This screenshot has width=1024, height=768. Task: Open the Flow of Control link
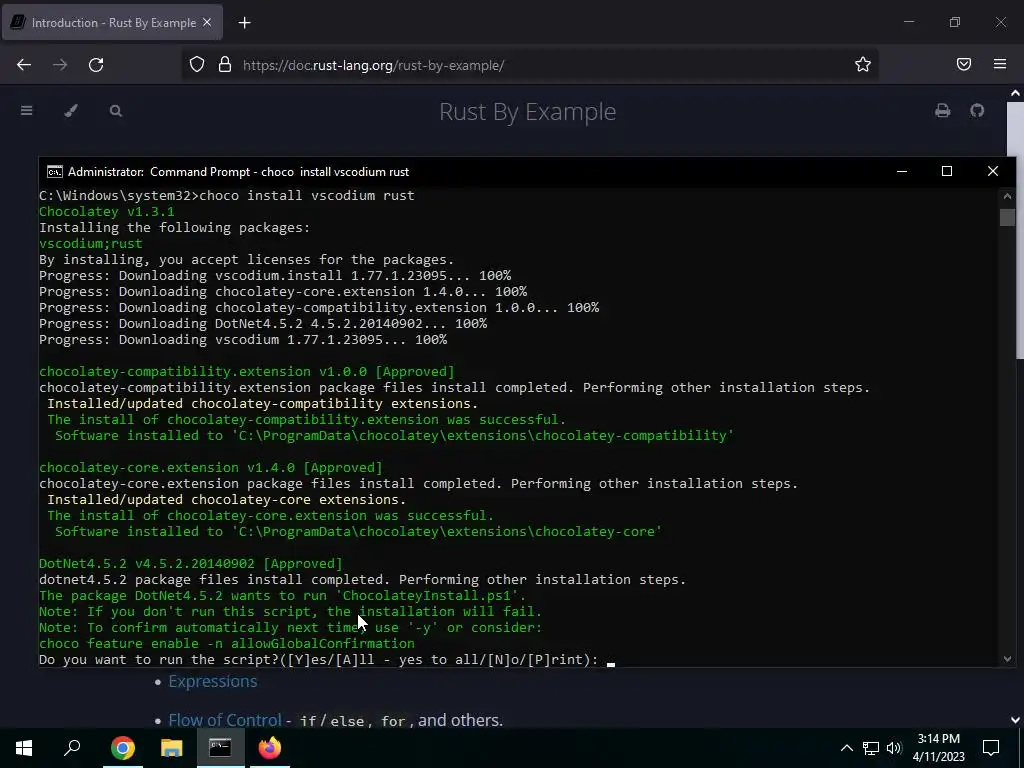tap(225, 720)
